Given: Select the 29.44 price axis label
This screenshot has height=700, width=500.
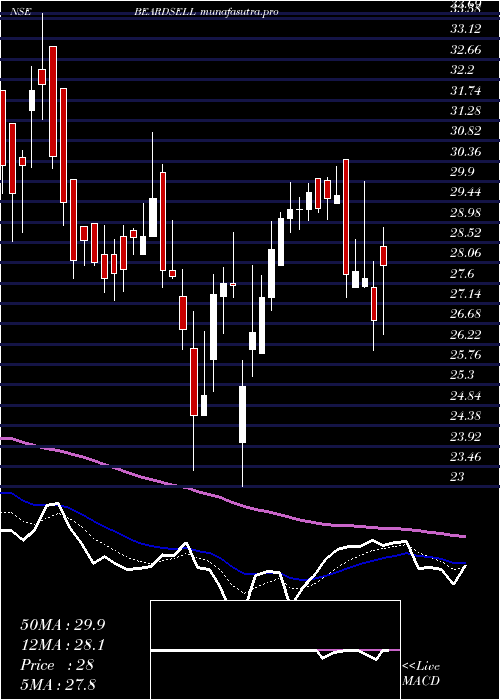Looking at the screenshot, I should tap(466, 192).
